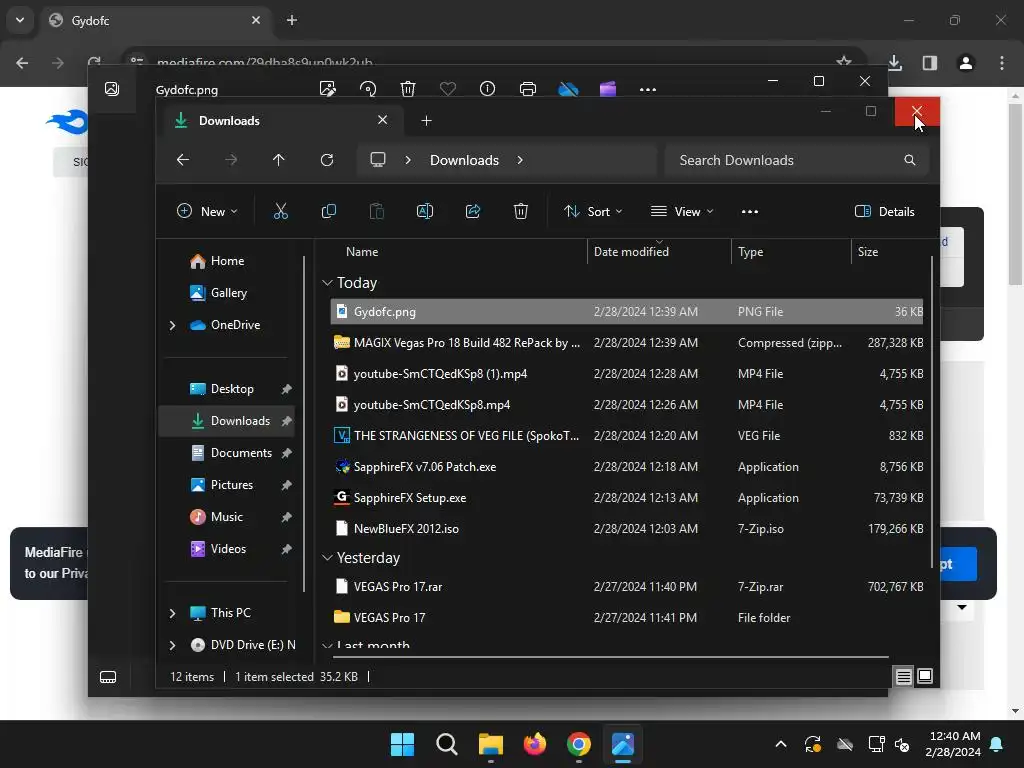Bookmark page with star icon in Chrome
Image resolution: width=1024 pixels, height=768 pixels.
(843, 63)
